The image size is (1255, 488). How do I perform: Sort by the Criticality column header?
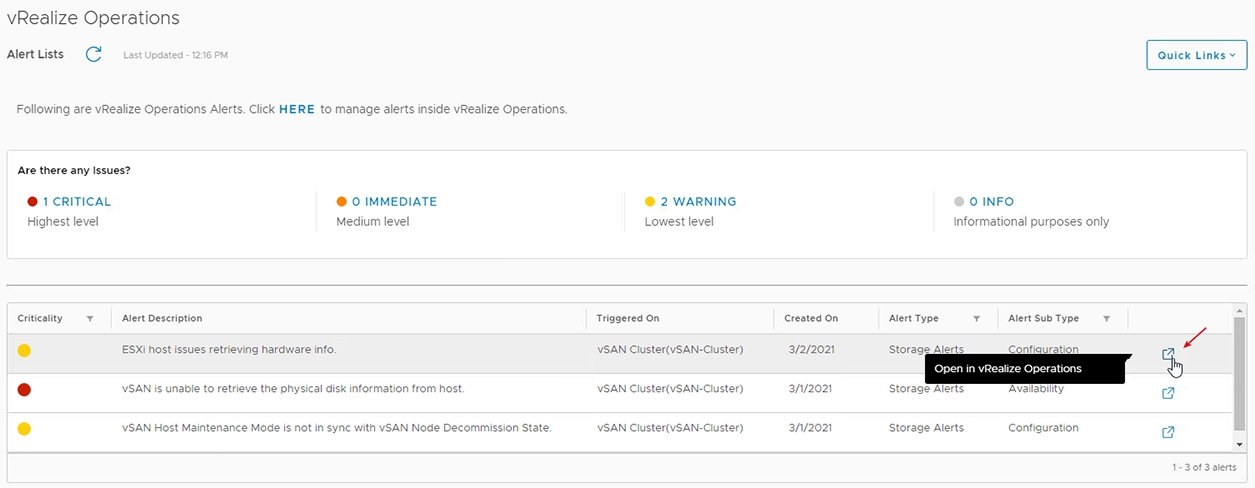40,319
